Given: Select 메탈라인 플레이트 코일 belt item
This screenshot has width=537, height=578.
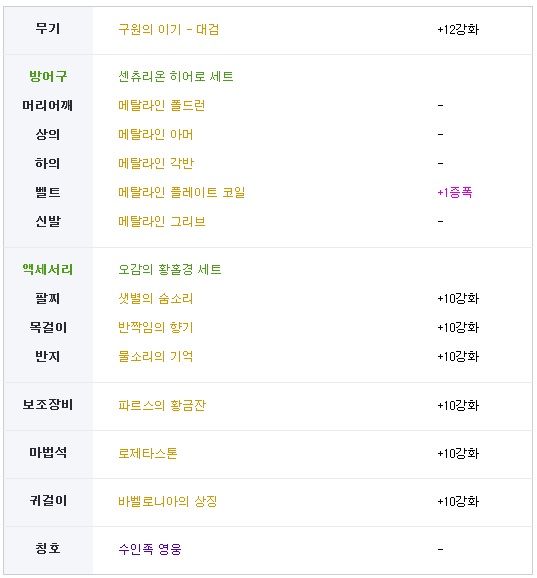Looking at the screenshot, I should [x=181, y=192].
